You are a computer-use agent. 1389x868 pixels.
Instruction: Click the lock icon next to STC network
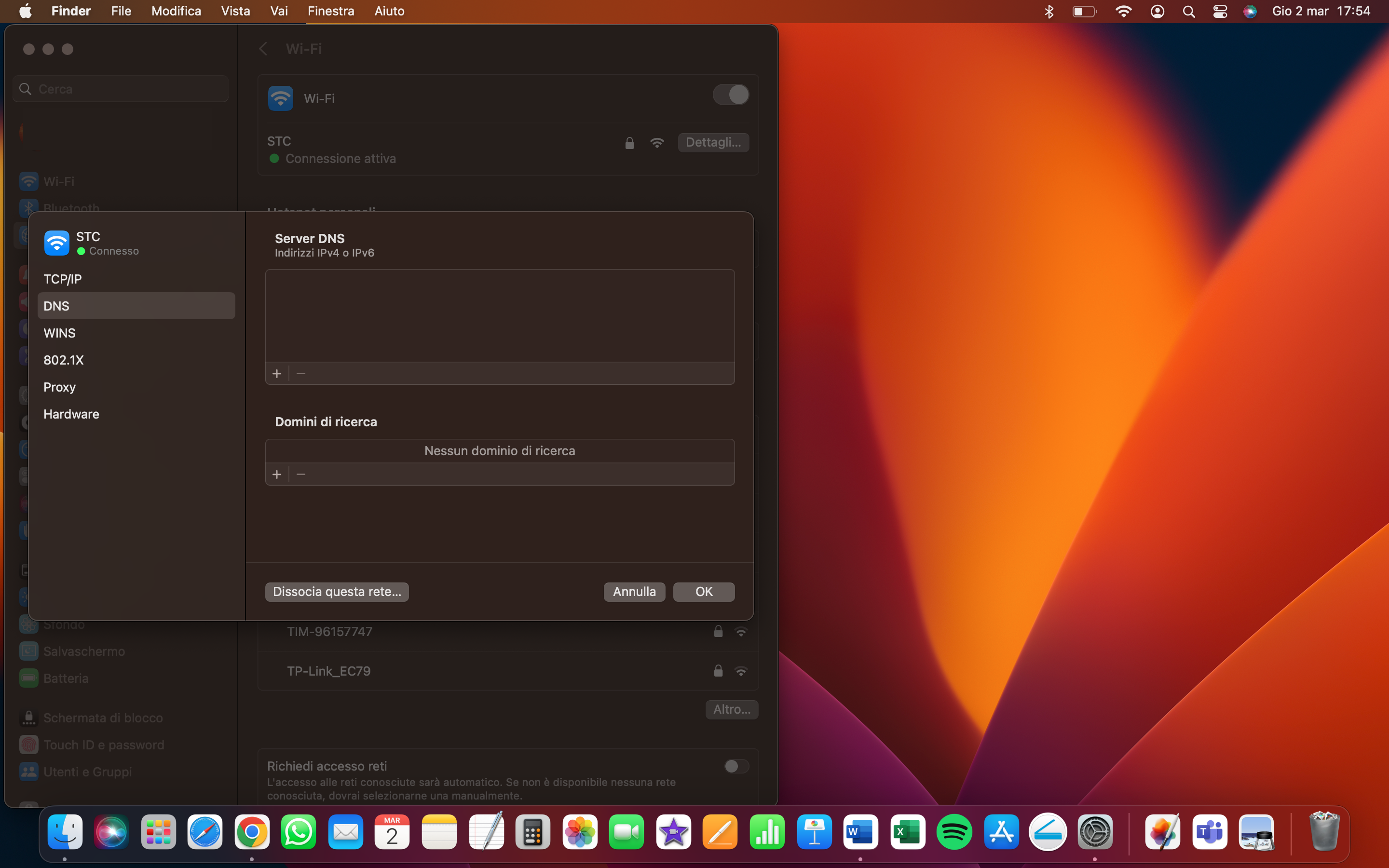[x=629, y=143]
